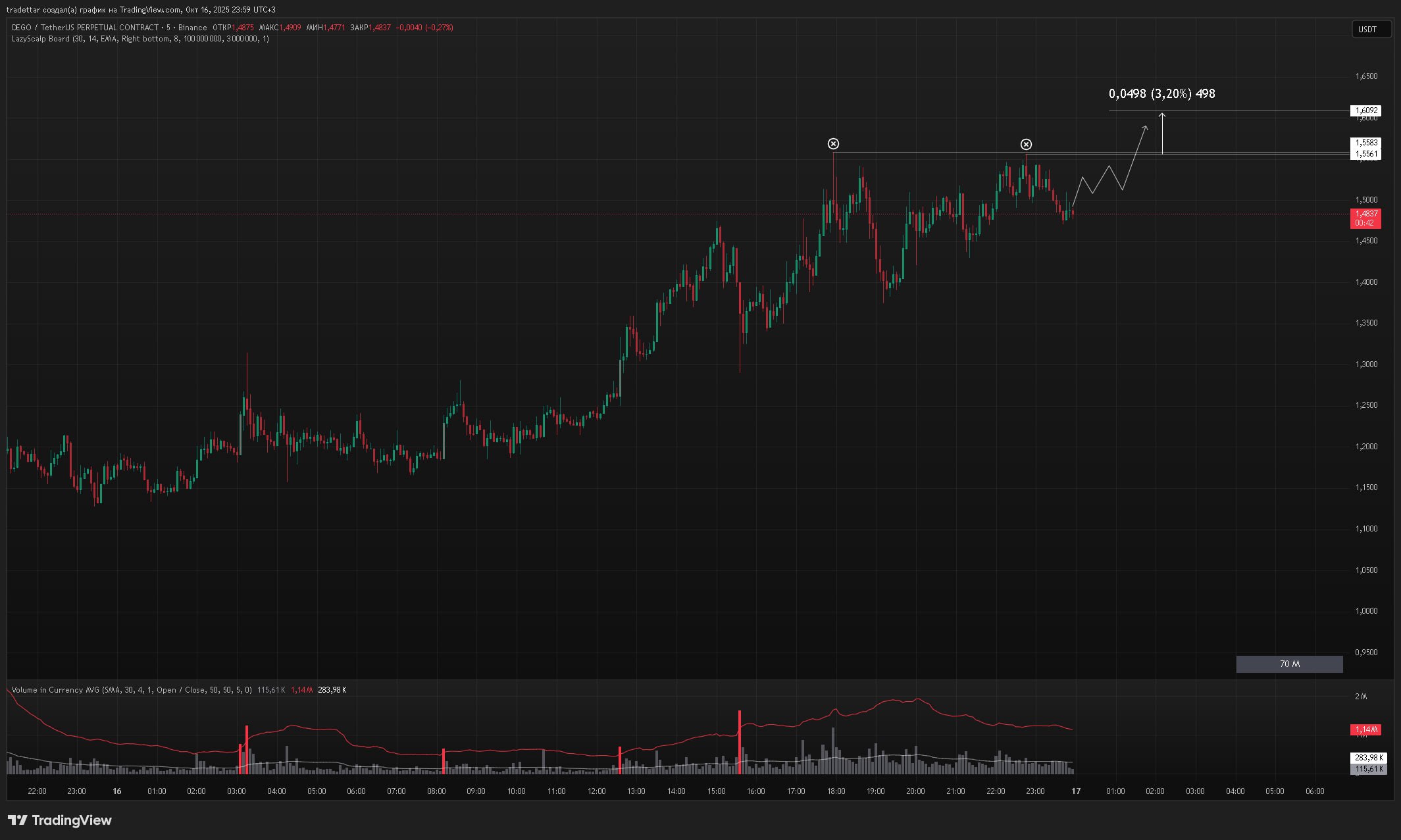This screenshot has height=840, width=1401.
Task: Click the 283,98 K volume axis label
Action: point(1368,758)
